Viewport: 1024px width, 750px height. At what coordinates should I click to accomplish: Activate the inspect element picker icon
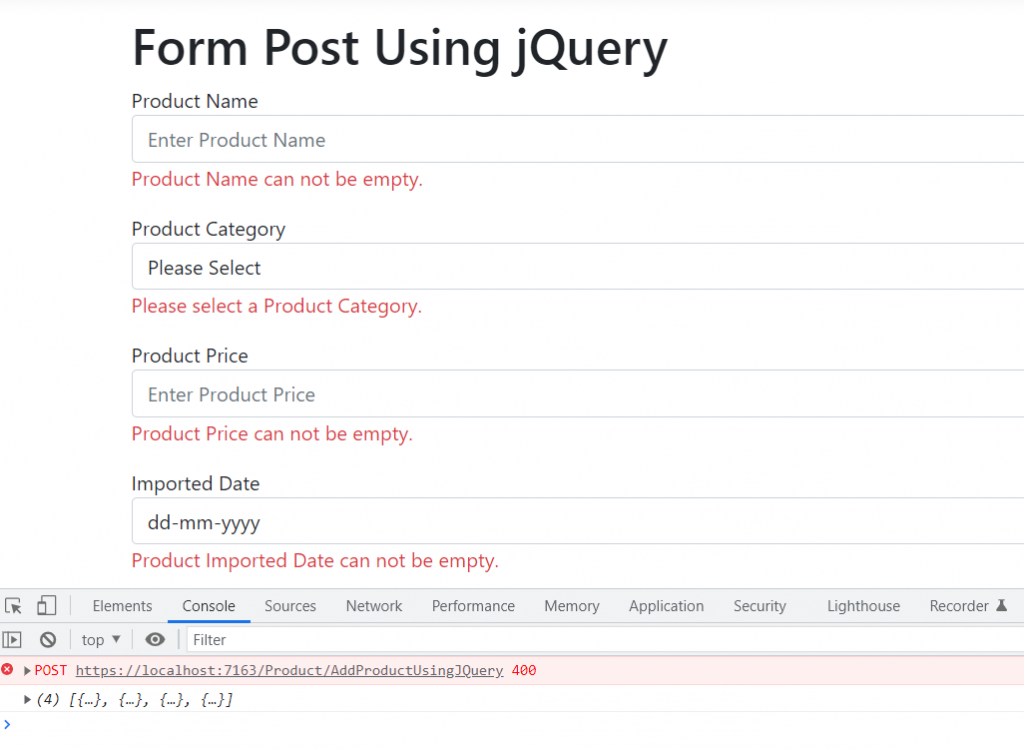13,606
